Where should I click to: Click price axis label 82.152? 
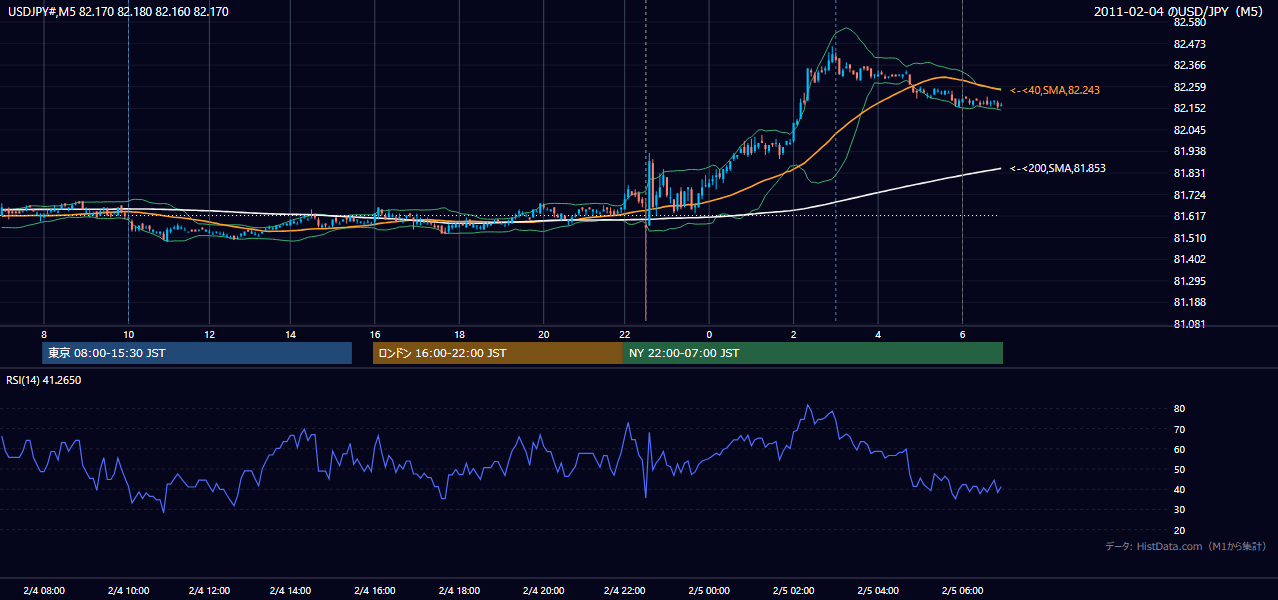coord(1189,108)
